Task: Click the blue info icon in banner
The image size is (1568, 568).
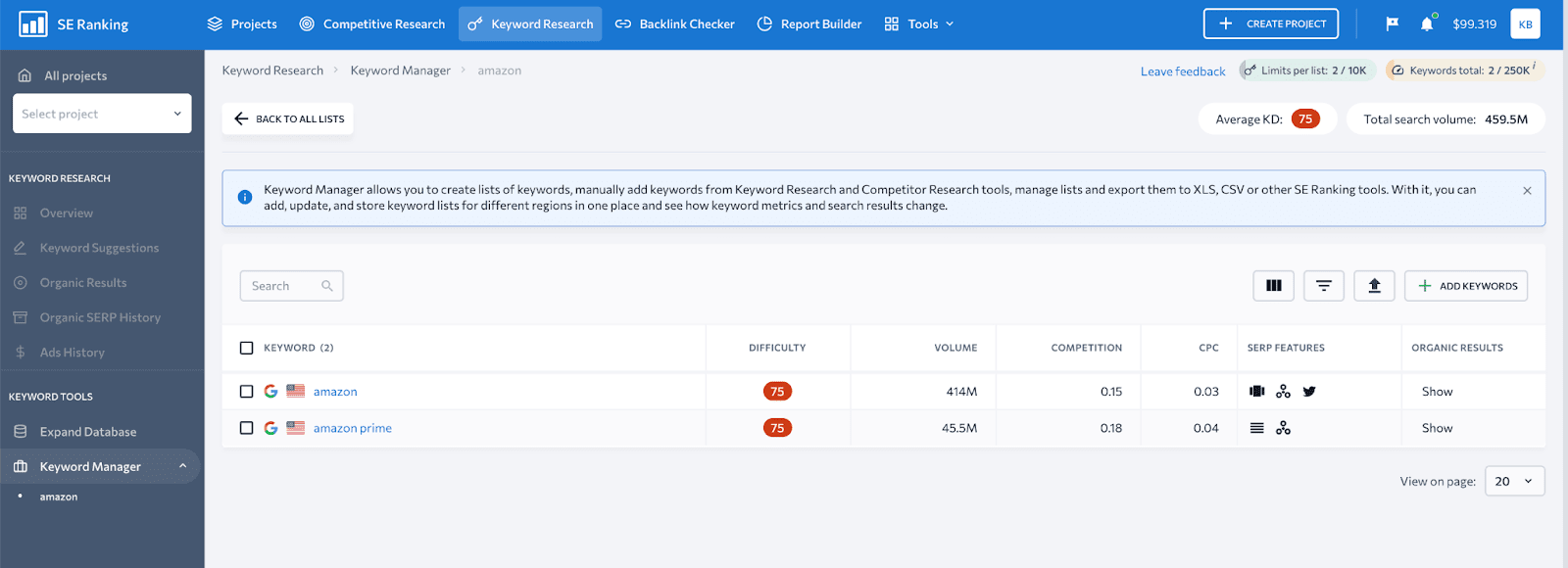Action: (245, 197)
